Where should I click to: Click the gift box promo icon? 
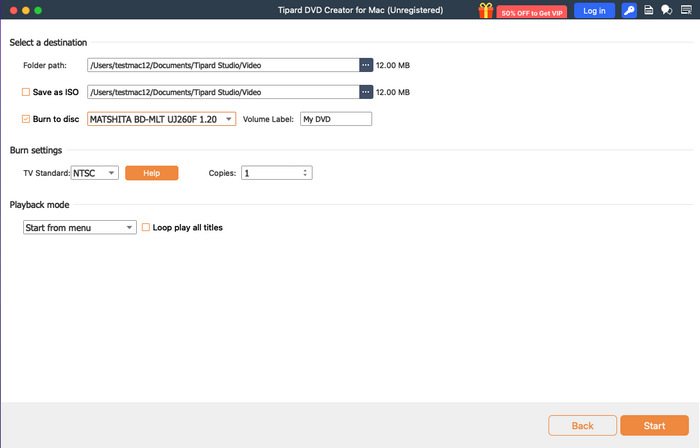coord(486,10)
